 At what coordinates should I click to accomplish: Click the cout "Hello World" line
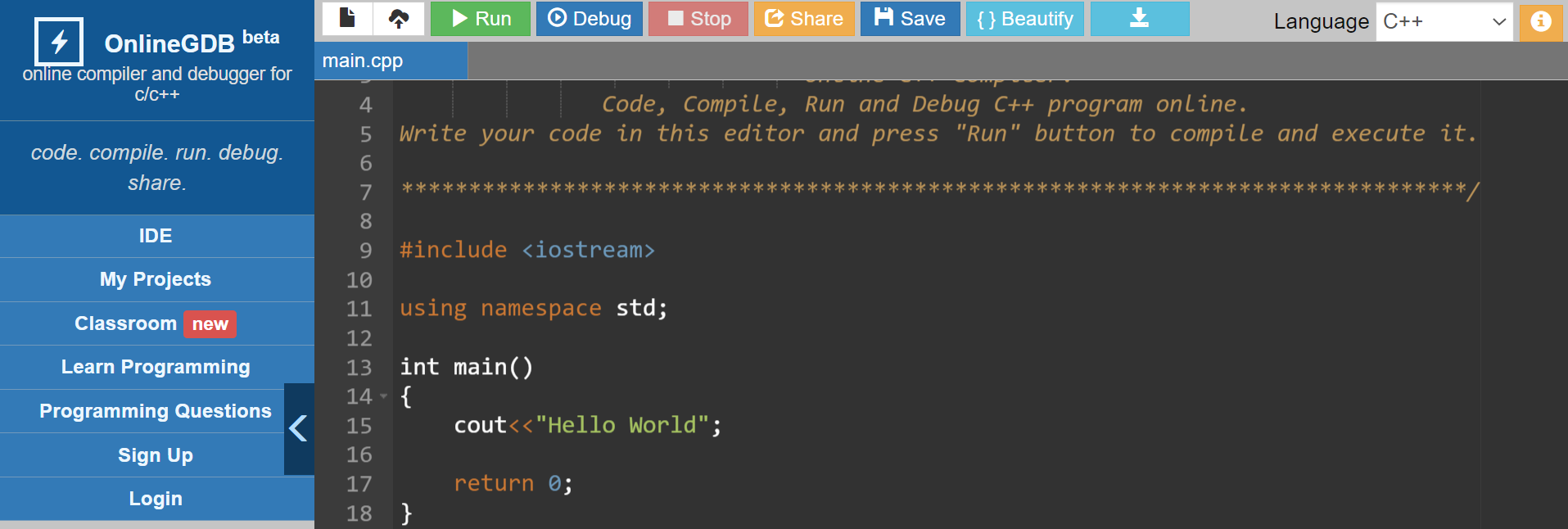pyautogui.click(x=588, y=425)
